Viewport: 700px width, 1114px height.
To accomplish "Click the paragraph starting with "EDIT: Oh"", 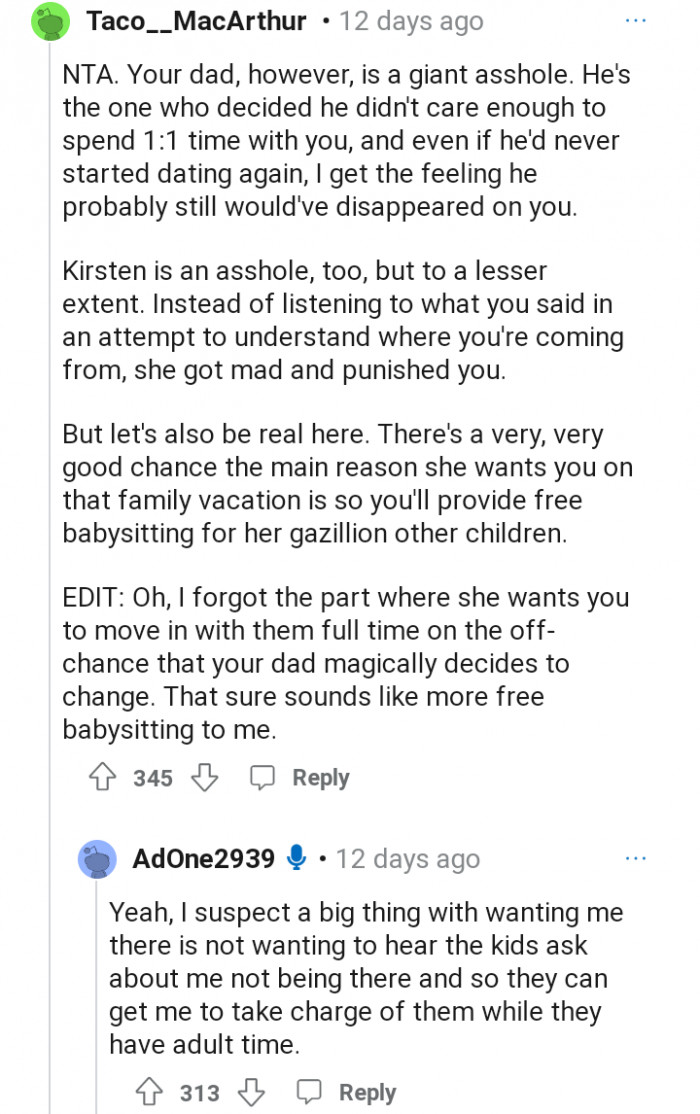I will coord(345,664).
